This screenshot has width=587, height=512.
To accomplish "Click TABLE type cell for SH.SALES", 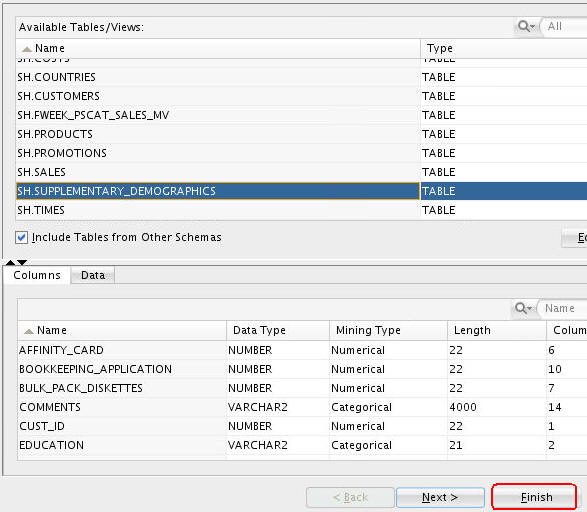I will (x=438, y=172).
